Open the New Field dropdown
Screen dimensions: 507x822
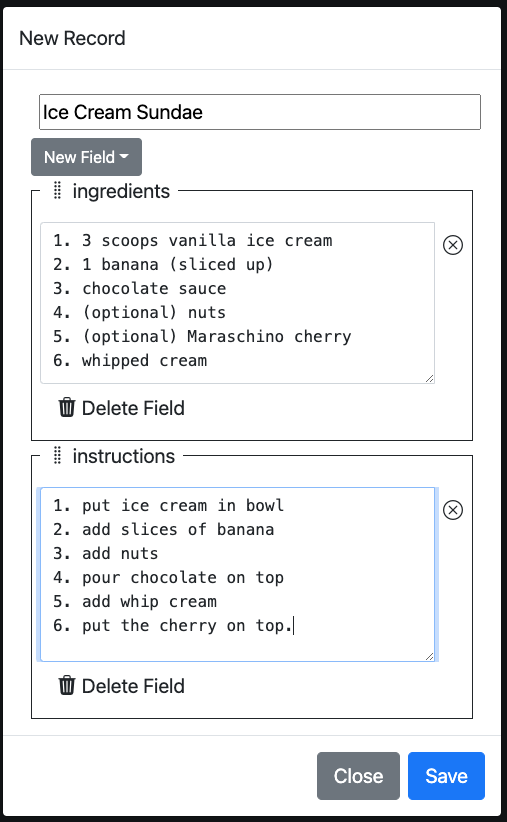click(x=87, y=157)
